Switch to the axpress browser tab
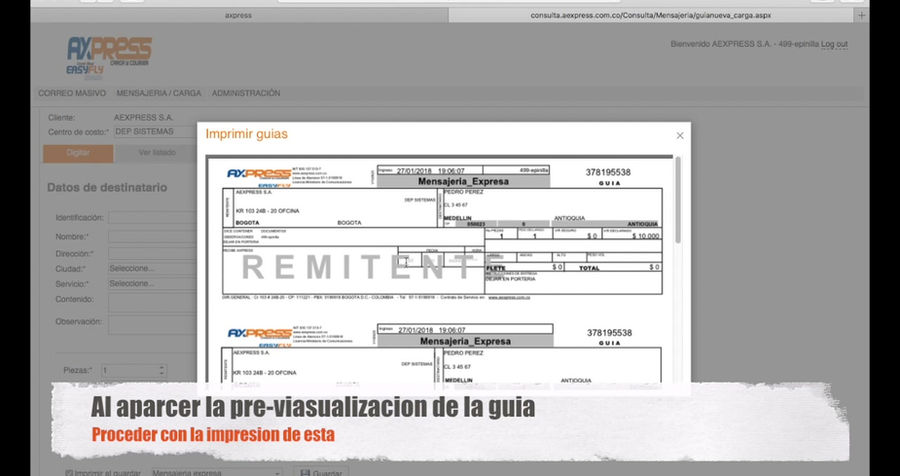Viewport: 900px width, 476px height. (238, 16)
